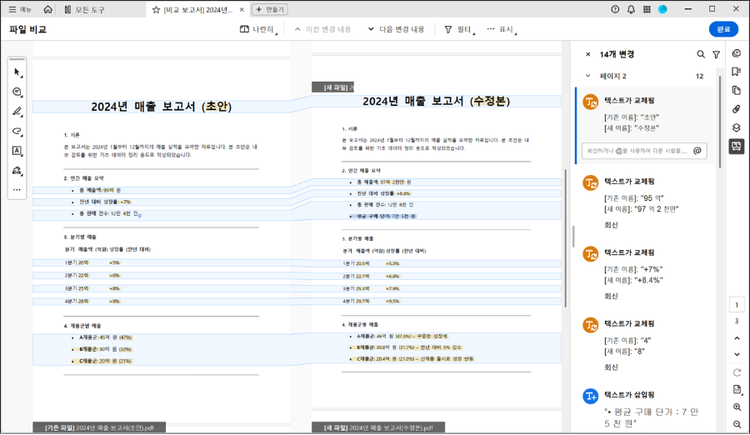Toggle the compare results panel icon

pyautogui.click(x=737, y=146)
